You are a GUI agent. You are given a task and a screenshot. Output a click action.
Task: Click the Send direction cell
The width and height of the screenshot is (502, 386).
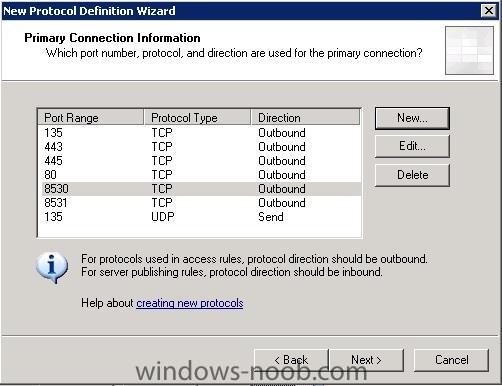click(271, 217)
